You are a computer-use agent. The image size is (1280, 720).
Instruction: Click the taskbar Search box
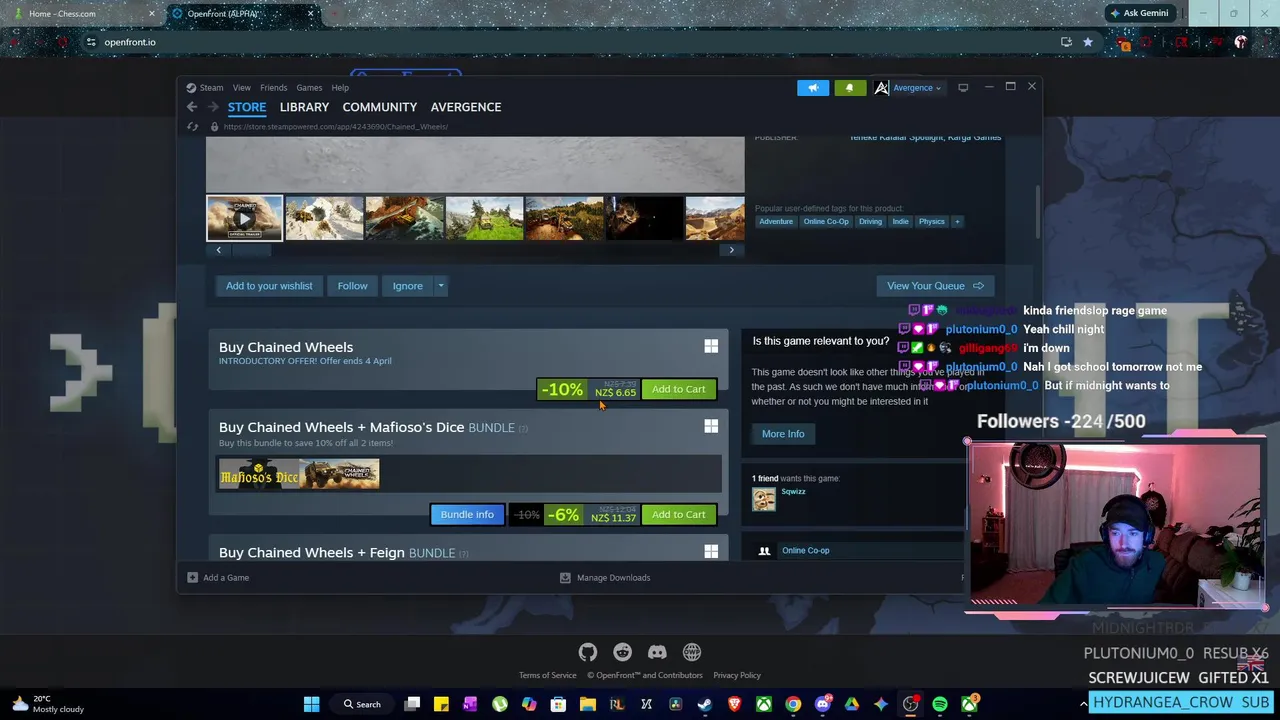pos(362,705)
